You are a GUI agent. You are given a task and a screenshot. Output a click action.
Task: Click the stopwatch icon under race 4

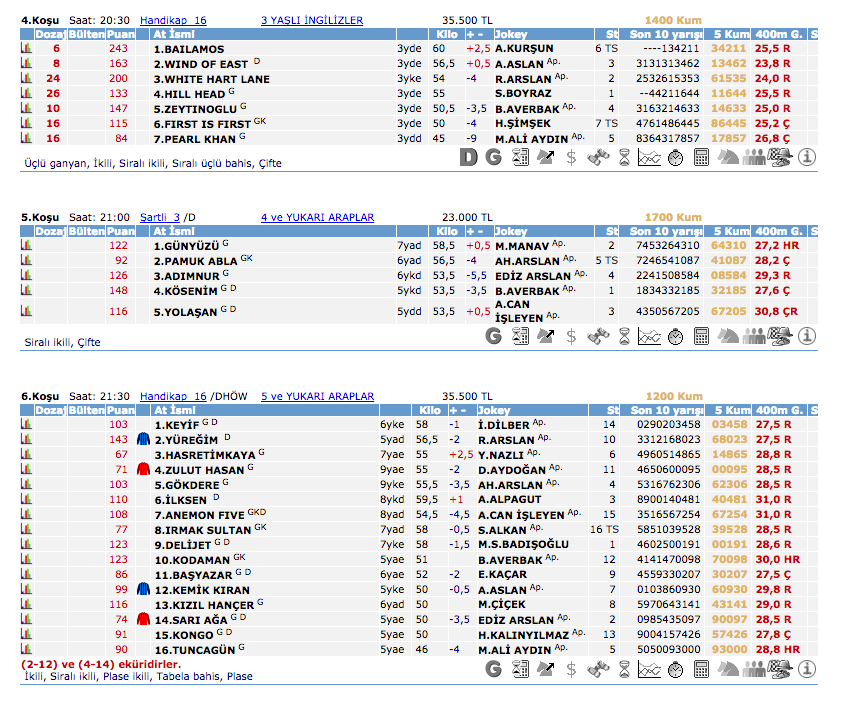click(x=675, y=157)
